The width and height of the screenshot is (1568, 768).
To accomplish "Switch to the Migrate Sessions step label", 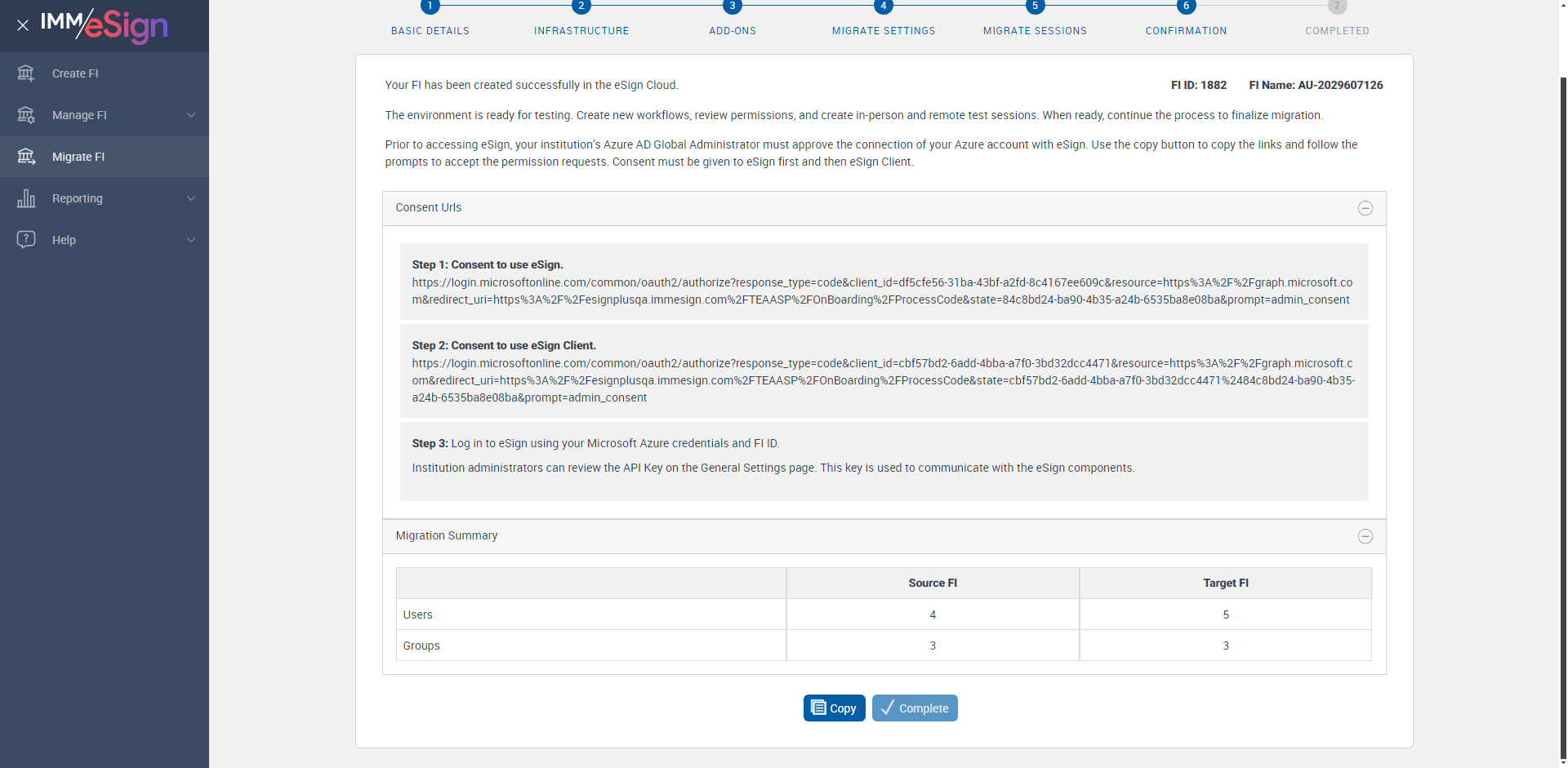I will [1035, 31].
